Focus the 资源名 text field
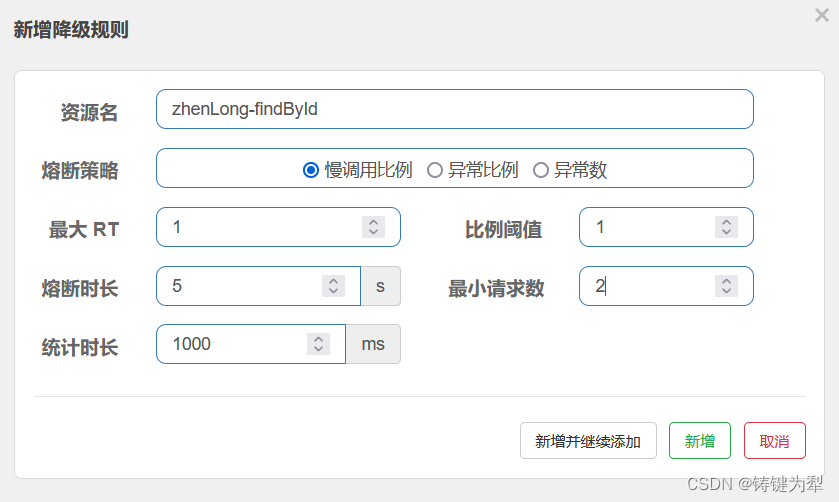 coord(455,109)
